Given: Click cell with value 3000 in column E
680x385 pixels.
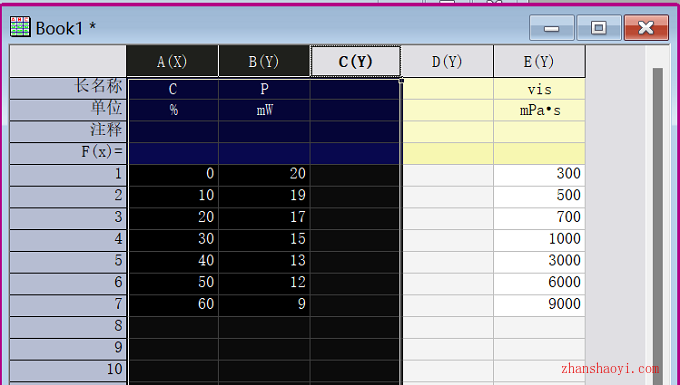Looking at the screenshot, I should coord(539,262).
